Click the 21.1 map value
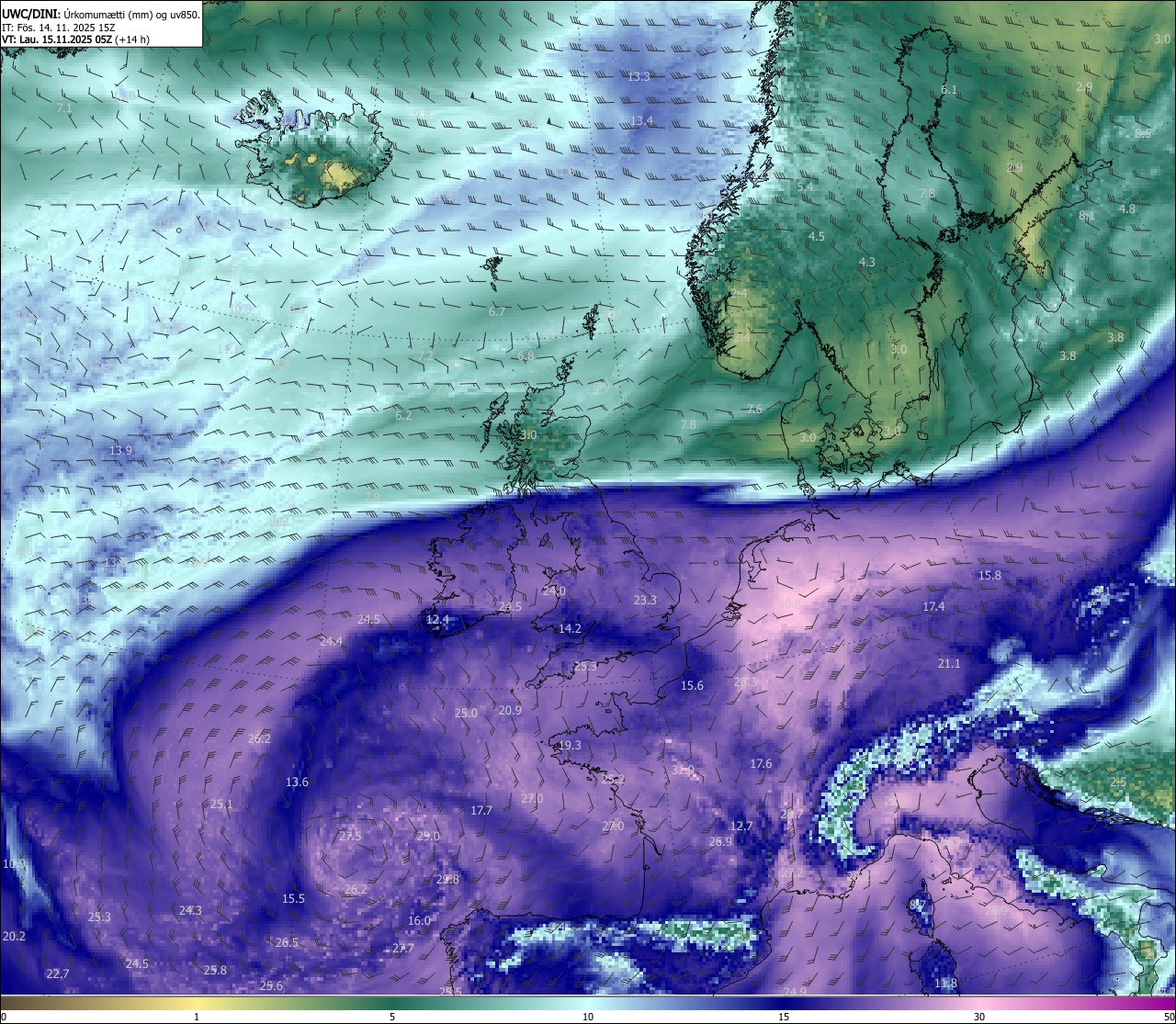 (949, 664)
